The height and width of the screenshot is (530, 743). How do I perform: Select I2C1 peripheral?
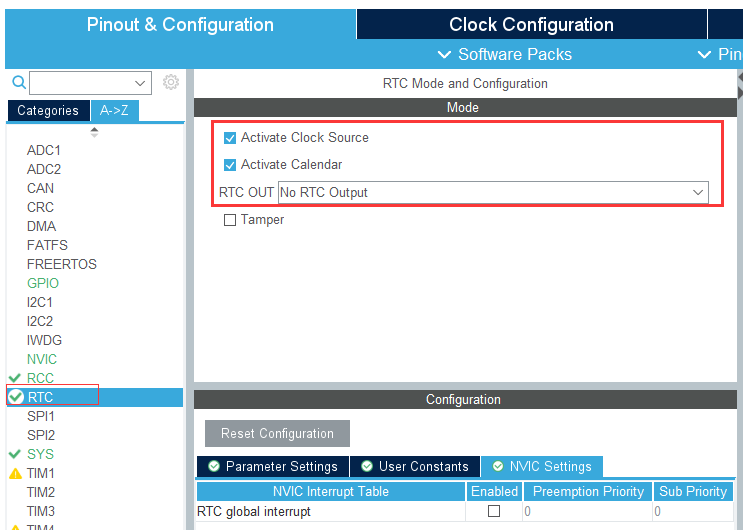click(39, 302)
